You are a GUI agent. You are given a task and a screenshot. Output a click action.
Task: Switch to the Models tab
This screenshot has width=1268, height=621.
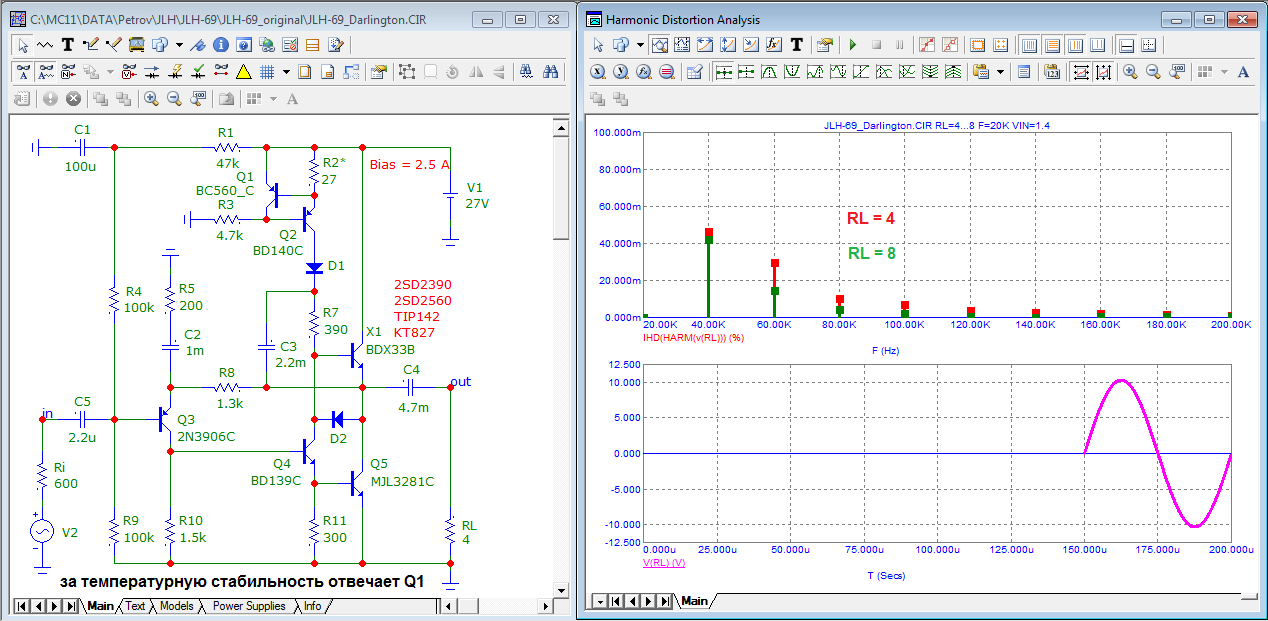click(x=176, y=606)
